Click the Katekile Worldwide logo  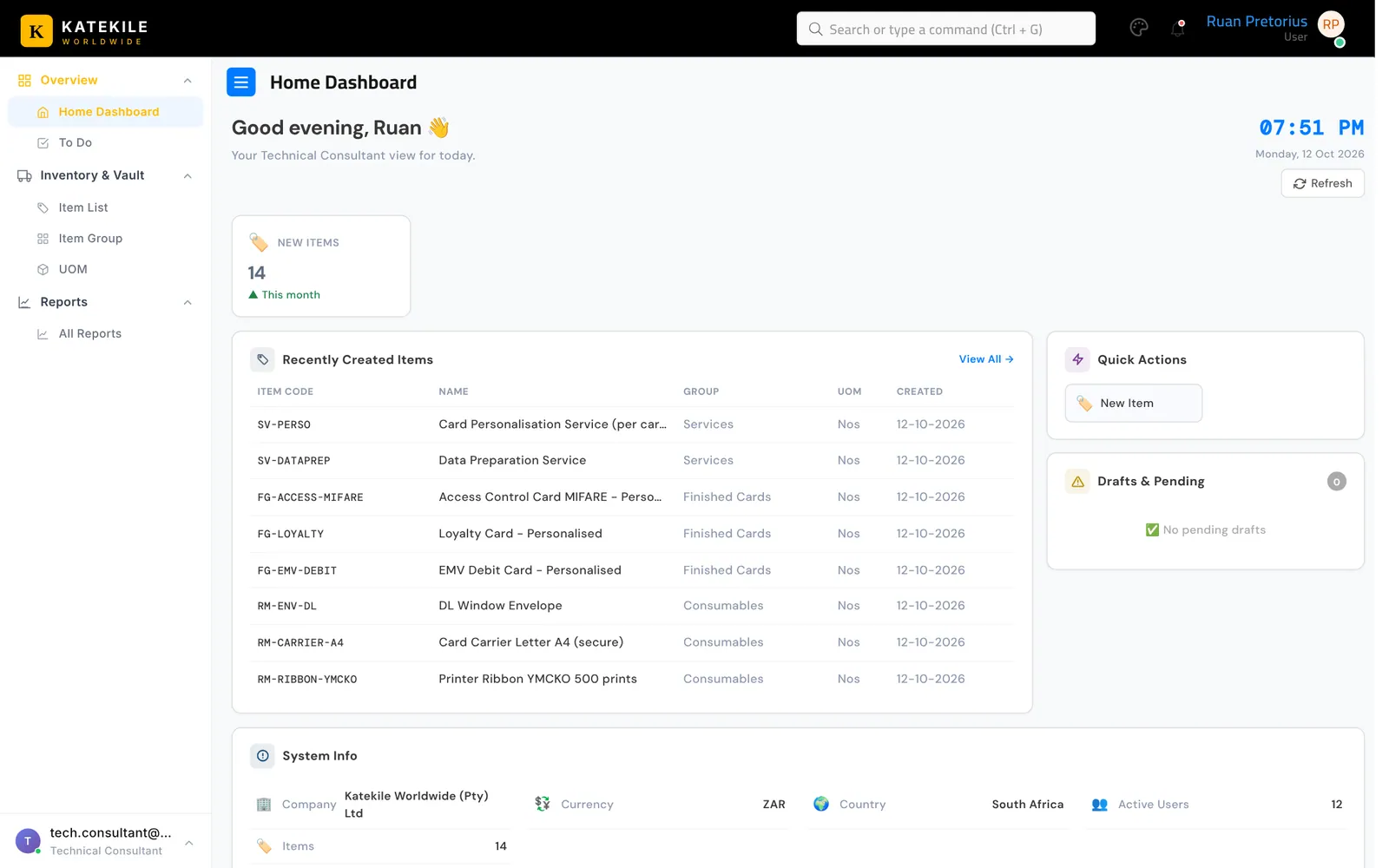pos(84,30)
